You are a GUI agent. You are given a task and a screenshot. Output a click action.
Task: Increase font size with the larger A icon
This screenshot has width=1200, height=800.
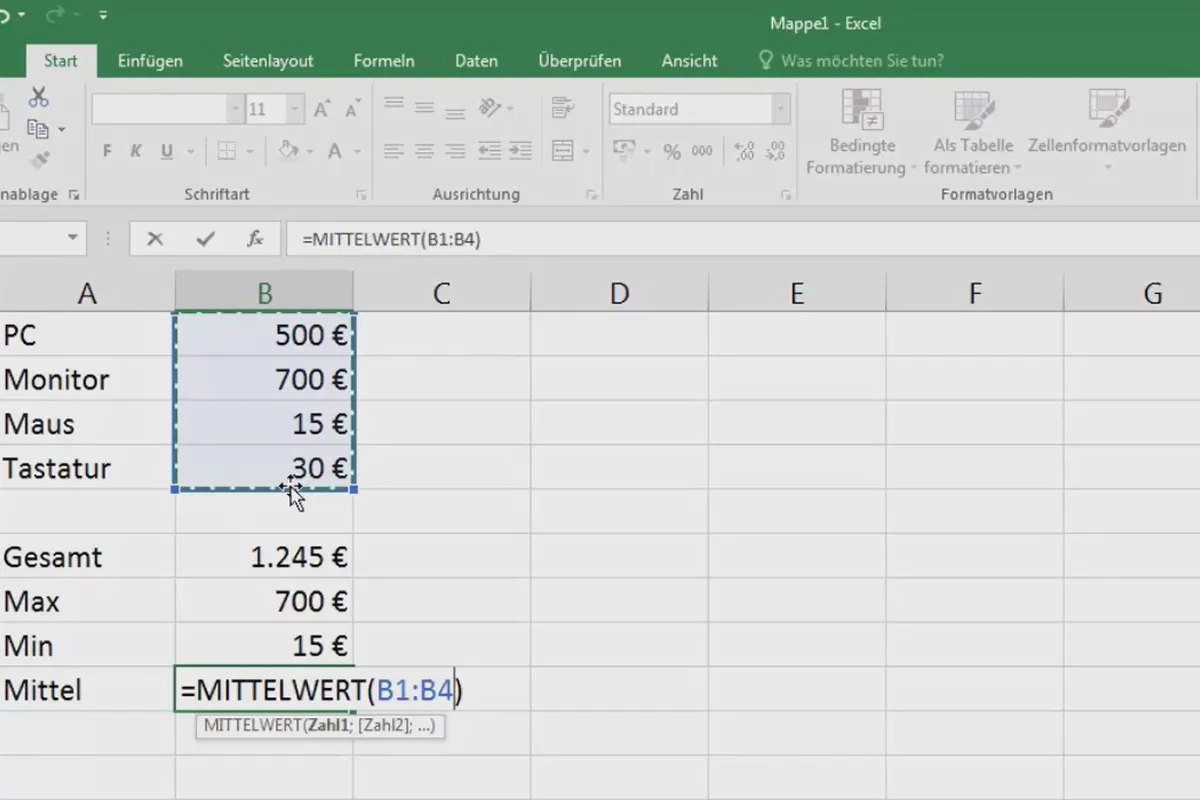pyautogui.click(x=322, y=109)
